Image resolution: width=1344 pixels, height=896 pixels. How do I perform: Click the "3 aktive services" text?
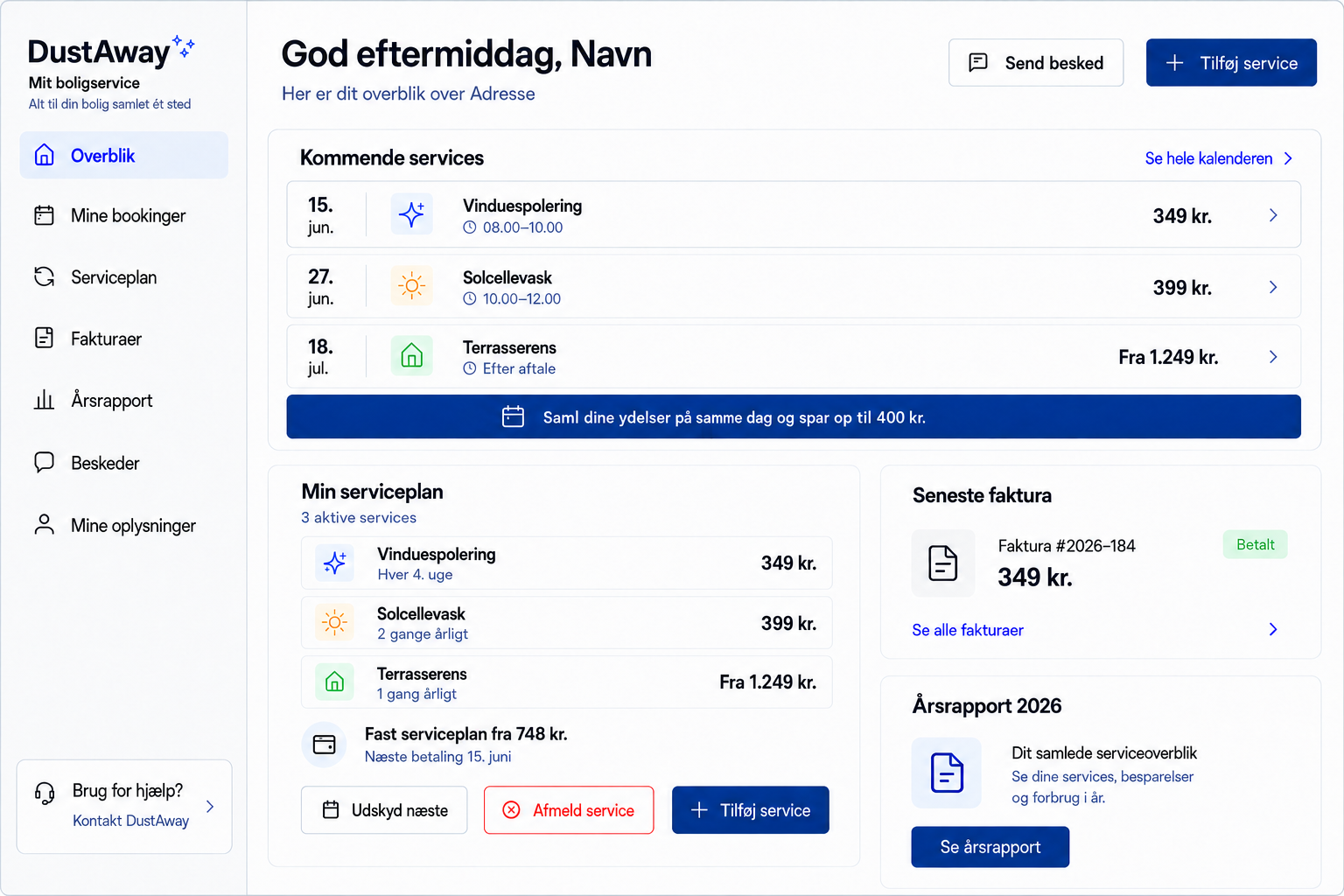(359, 517)
